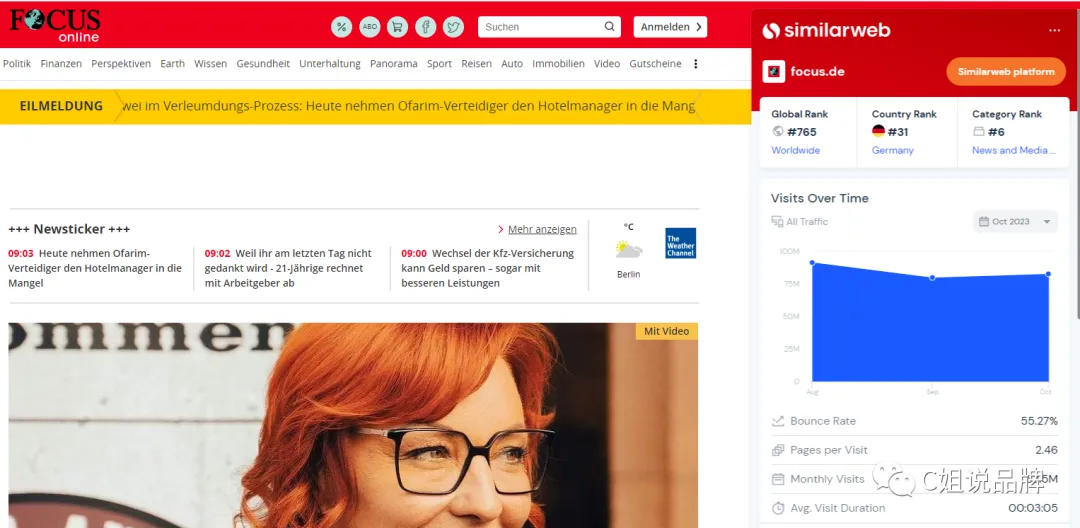The image size is (1080, 528).
Task: Click the Pages per Visit icon
Action: coord(778,450)
